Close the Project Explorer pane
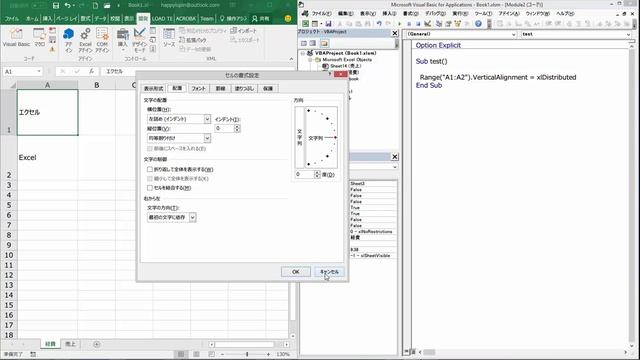The height and width of the screenshot is (360, 640). pyautogui.click(x=394, y=33)
